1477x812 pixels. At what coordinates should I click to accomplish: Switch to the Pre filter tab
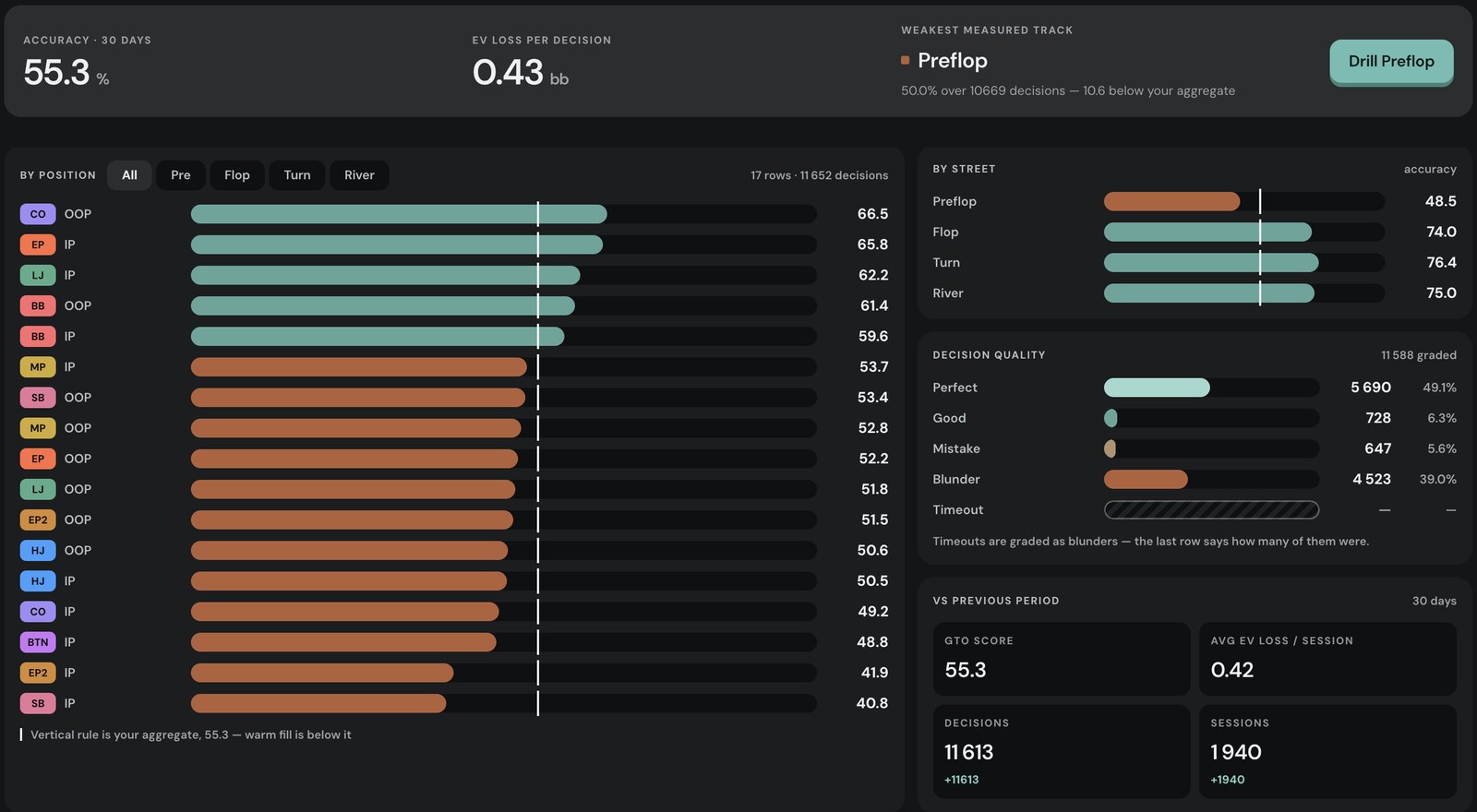(181, 175)
